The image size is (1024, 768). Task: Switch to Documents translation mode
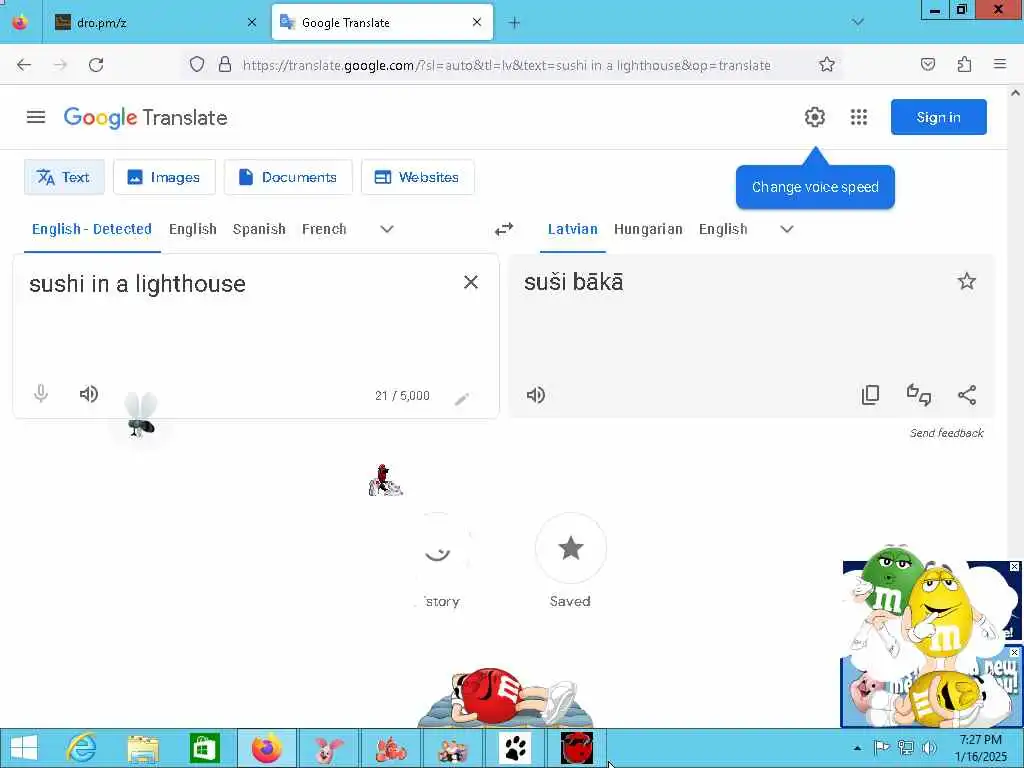288,177
